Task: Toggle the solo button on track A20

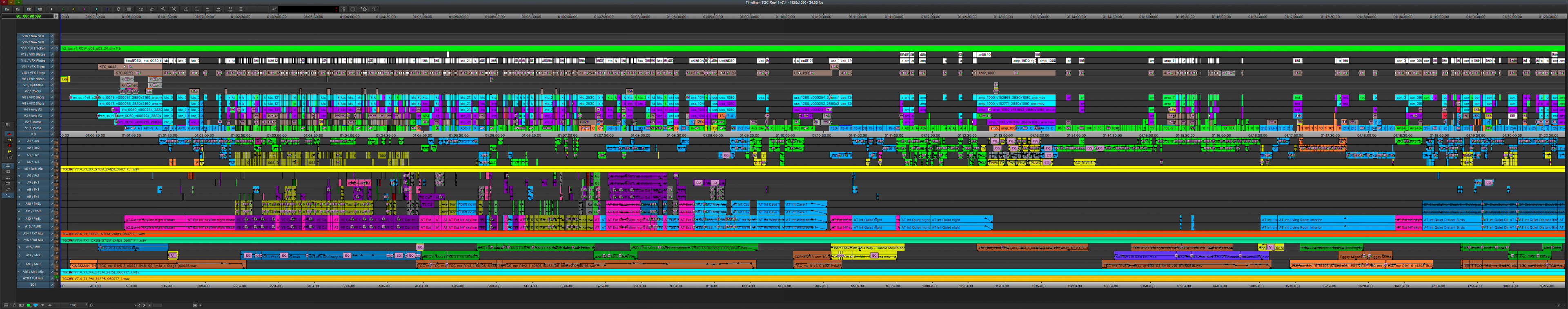Action: [x=57, y=277]
